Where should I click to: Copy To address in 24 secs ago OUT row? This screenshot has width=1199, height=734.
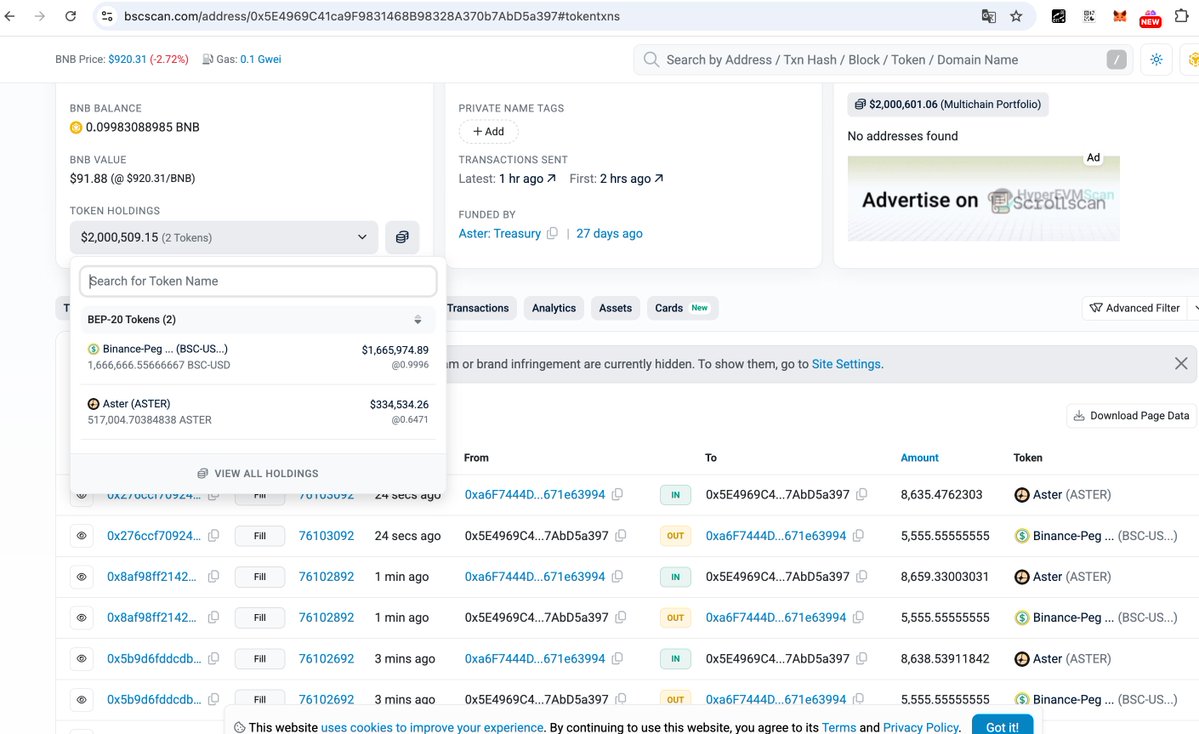coord(859,536)
